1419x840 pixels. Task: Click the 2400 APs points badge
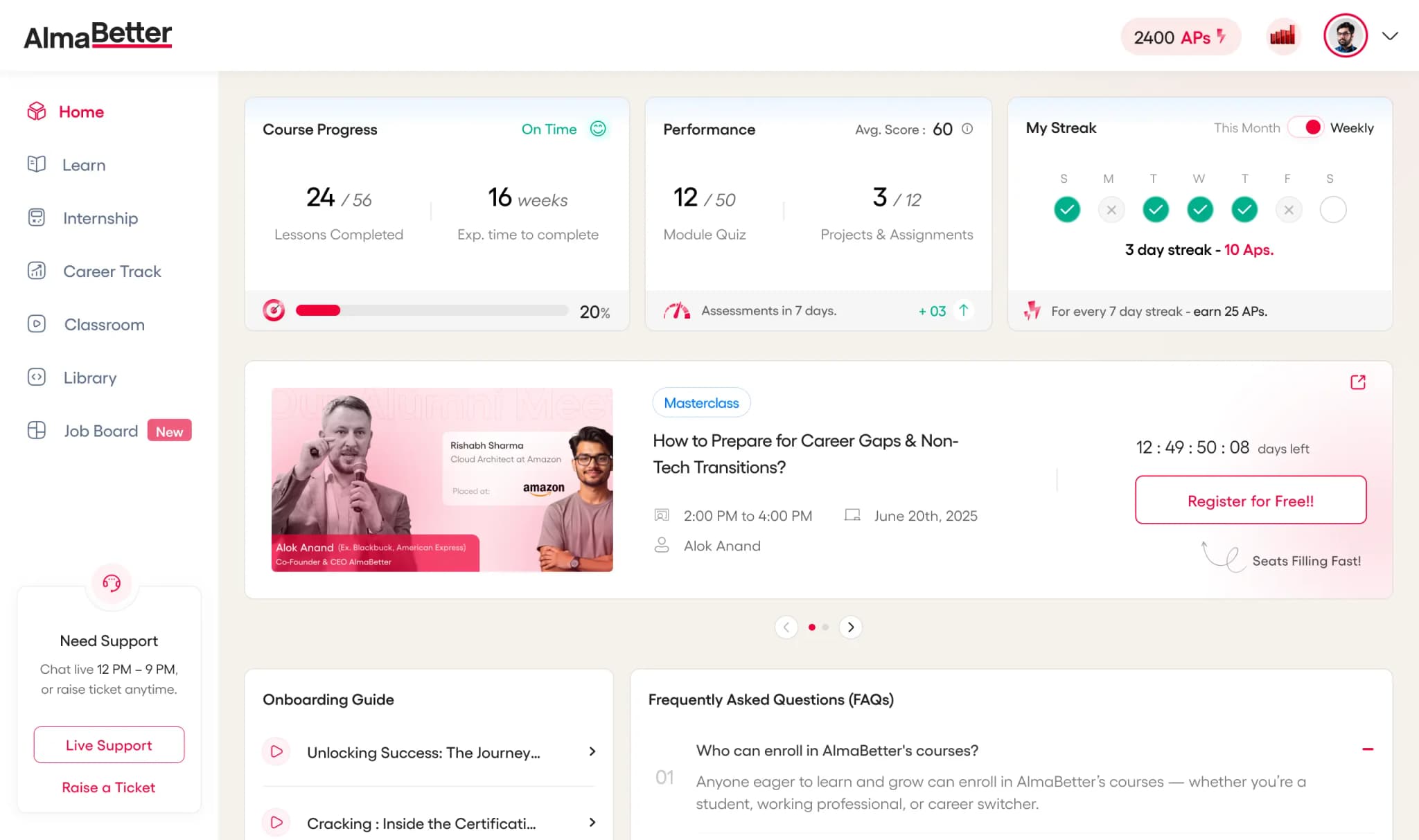click(x=1181, y=37)
